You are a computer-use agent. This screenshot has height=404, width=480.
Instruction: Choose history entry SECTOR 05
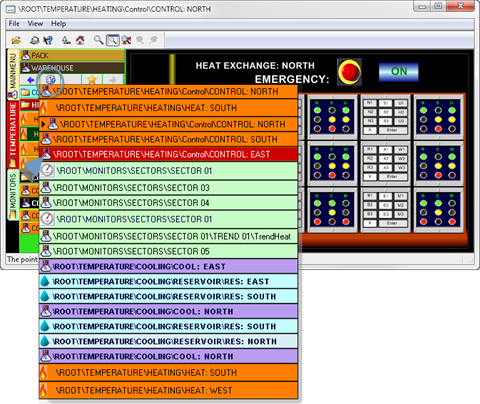tap(168, 251)
